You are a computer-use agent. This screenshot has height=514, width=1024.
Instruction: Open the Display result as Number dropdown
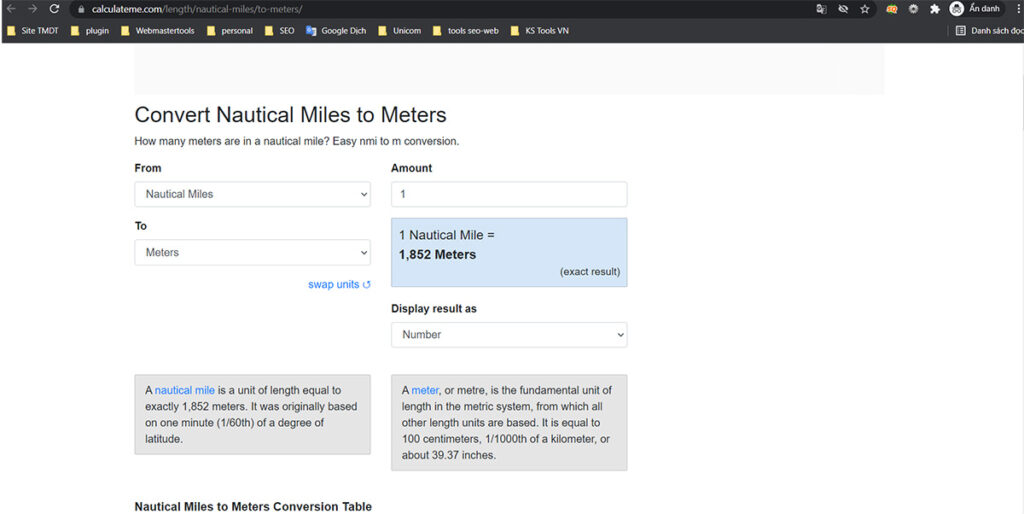pyautogui.click(x=509, y=334)
